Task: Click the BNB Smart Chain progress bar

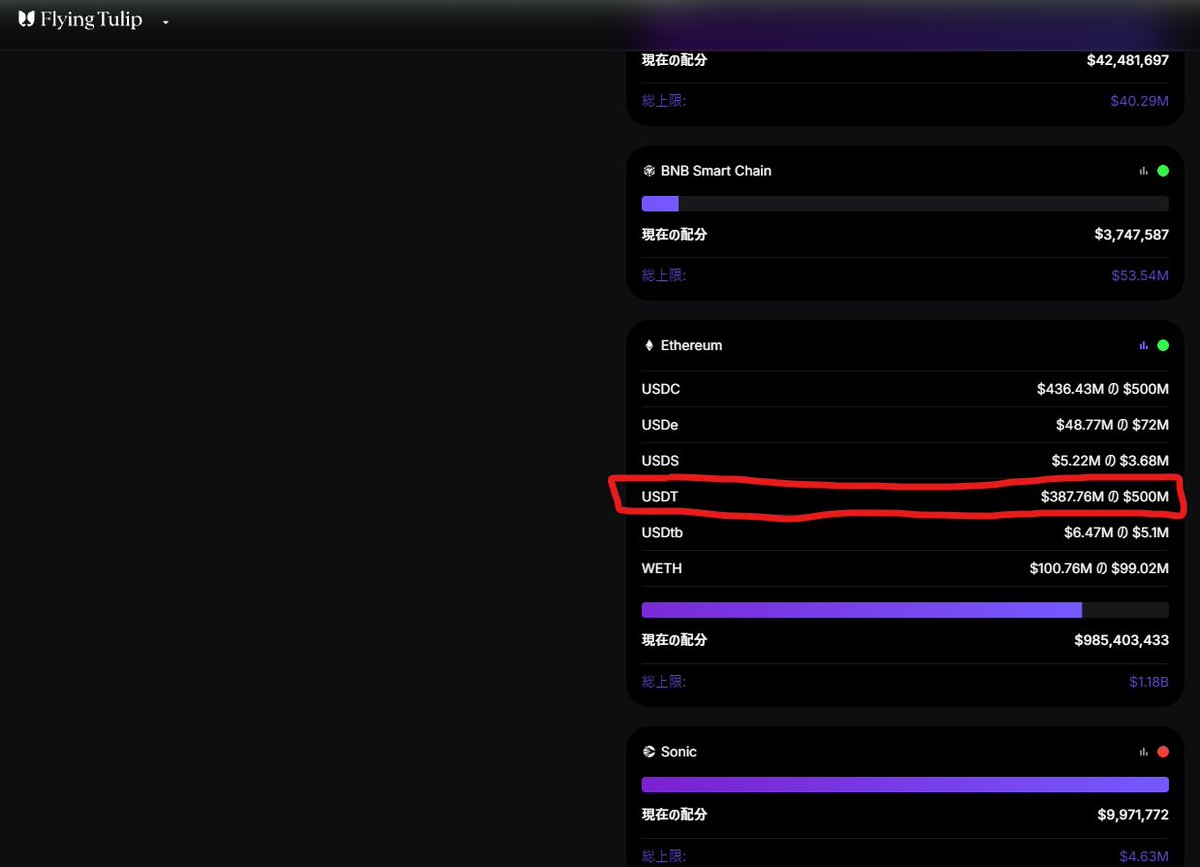Action: 905,204
